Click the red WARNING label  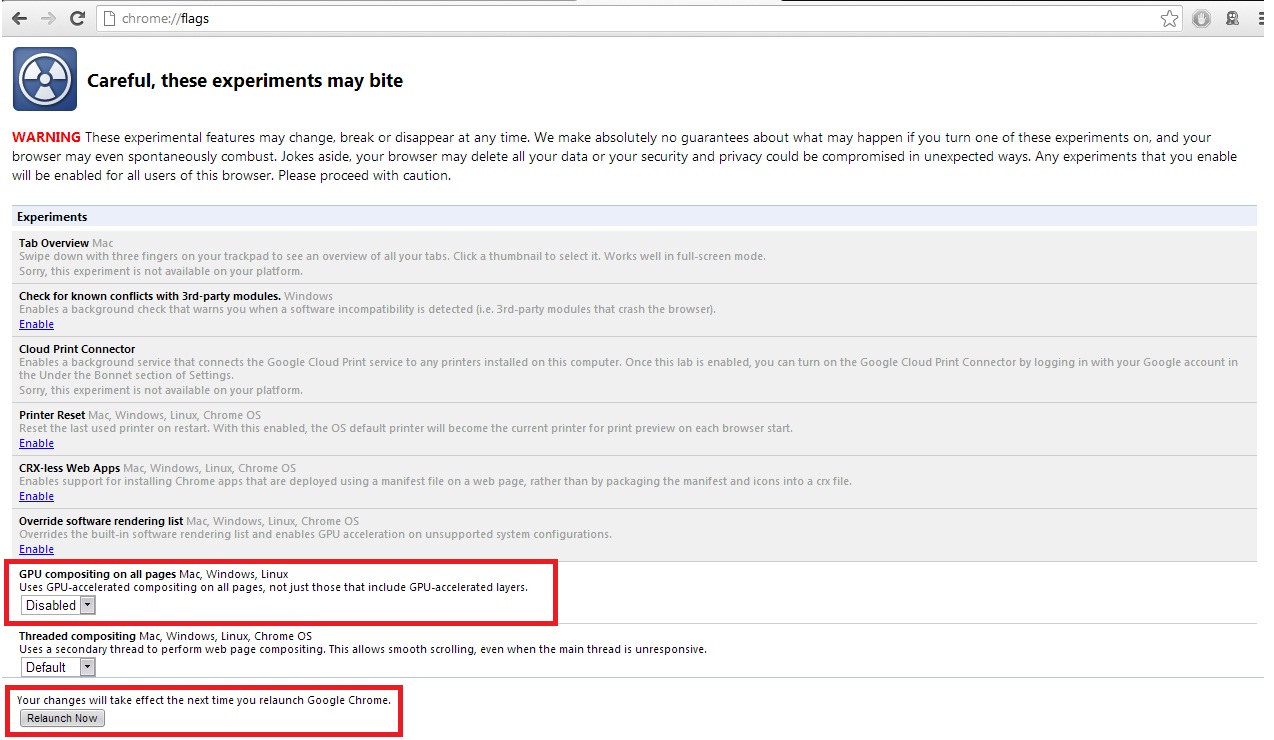tap(46, 137)
